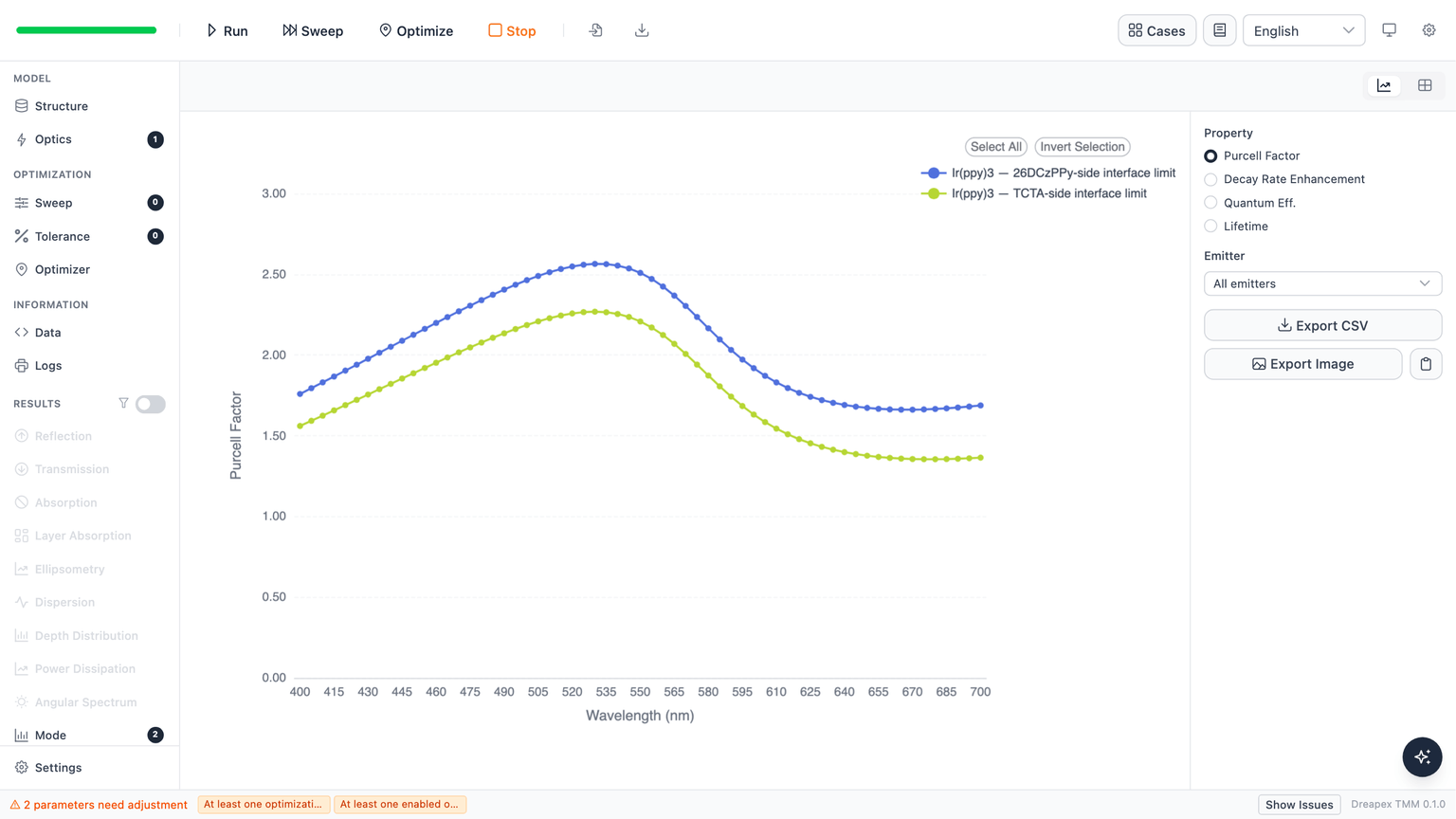1456x819 pixels.
Task: Open the notes document icon beside Cases
Action: [1220, 30]
